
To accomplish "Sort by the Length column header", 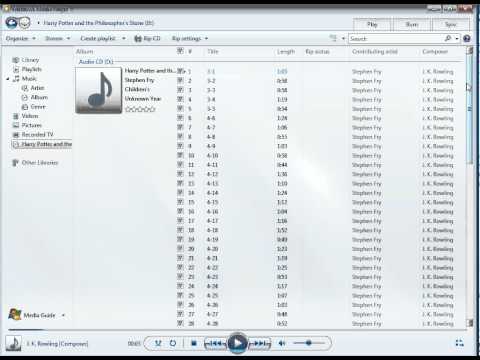I will coord(286,52).
